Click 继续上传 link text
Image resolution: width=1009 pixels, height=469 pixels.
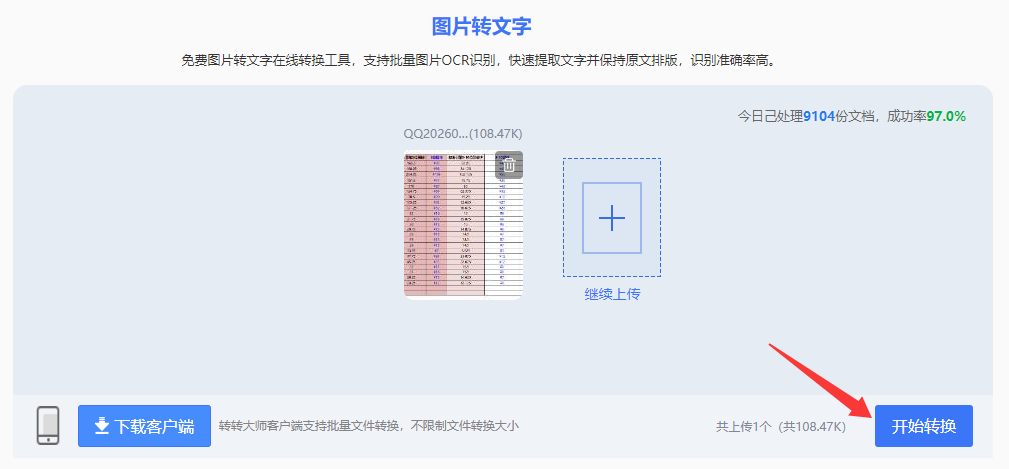coord(612,294)
